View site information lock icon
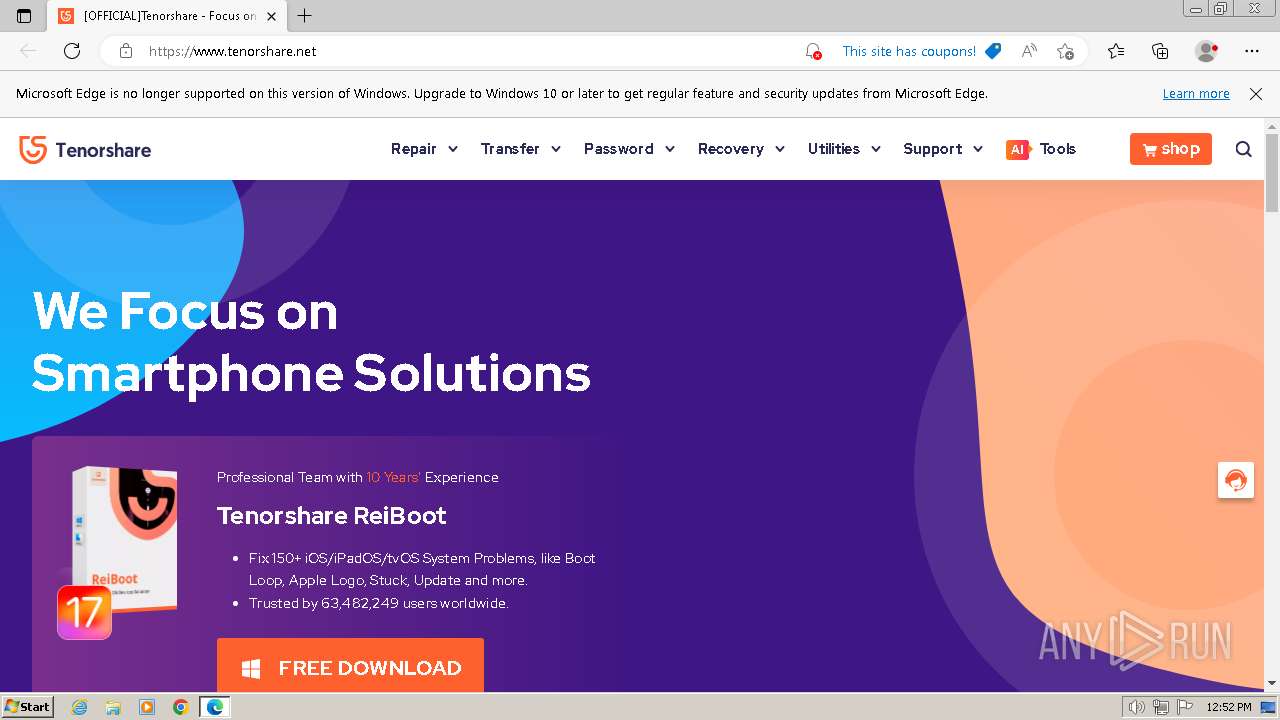 [x=126, y=51]
